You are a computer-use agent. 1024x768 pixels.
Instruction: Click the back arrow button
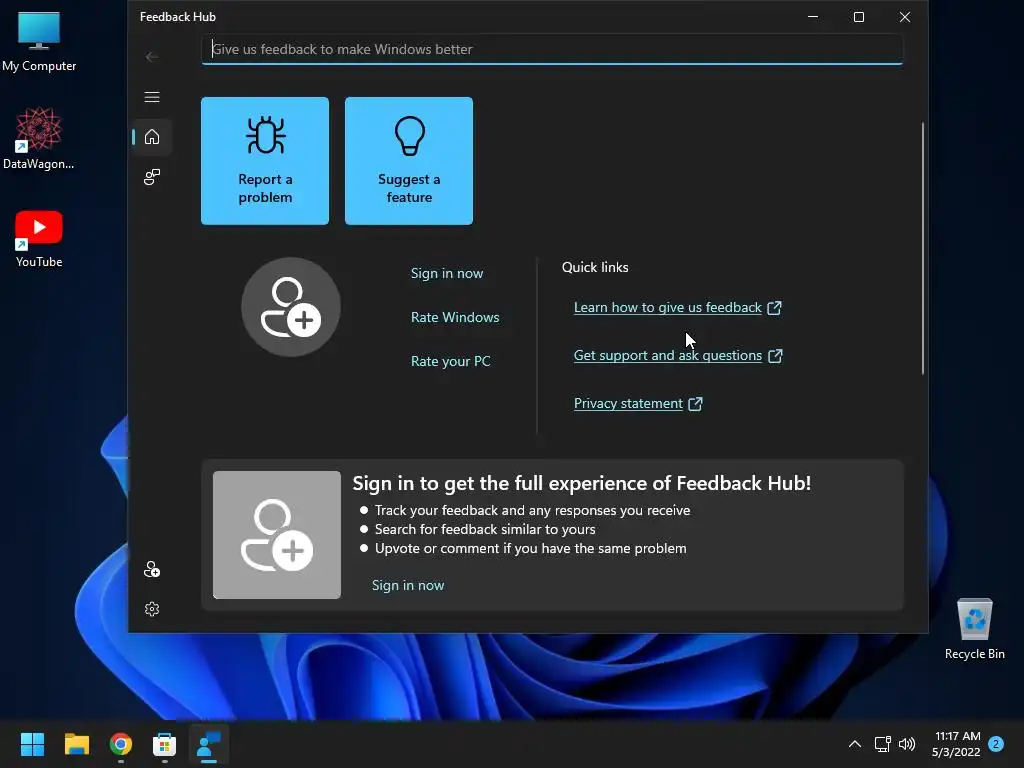pos(152,57)
